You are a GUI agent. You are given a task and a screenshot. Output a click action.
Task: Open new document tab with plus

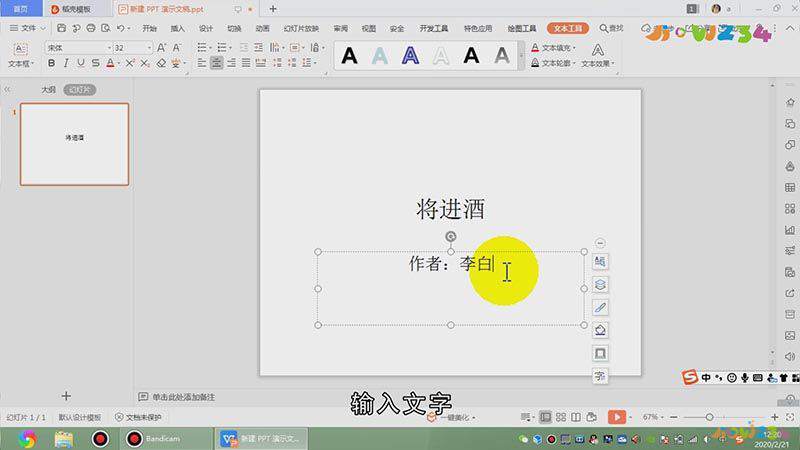273,9
